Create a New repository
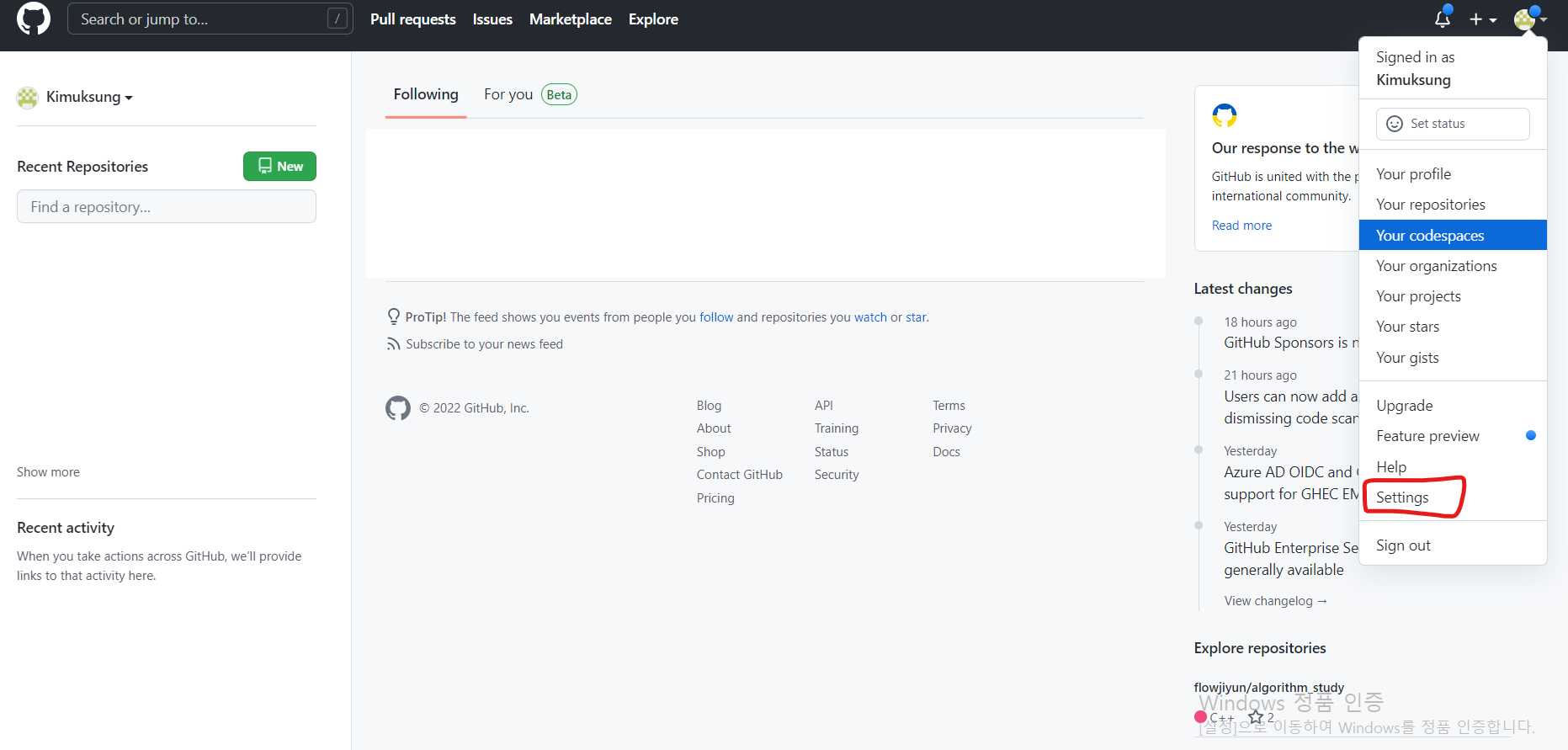The image size is (1568, 750). click(279, 166)
